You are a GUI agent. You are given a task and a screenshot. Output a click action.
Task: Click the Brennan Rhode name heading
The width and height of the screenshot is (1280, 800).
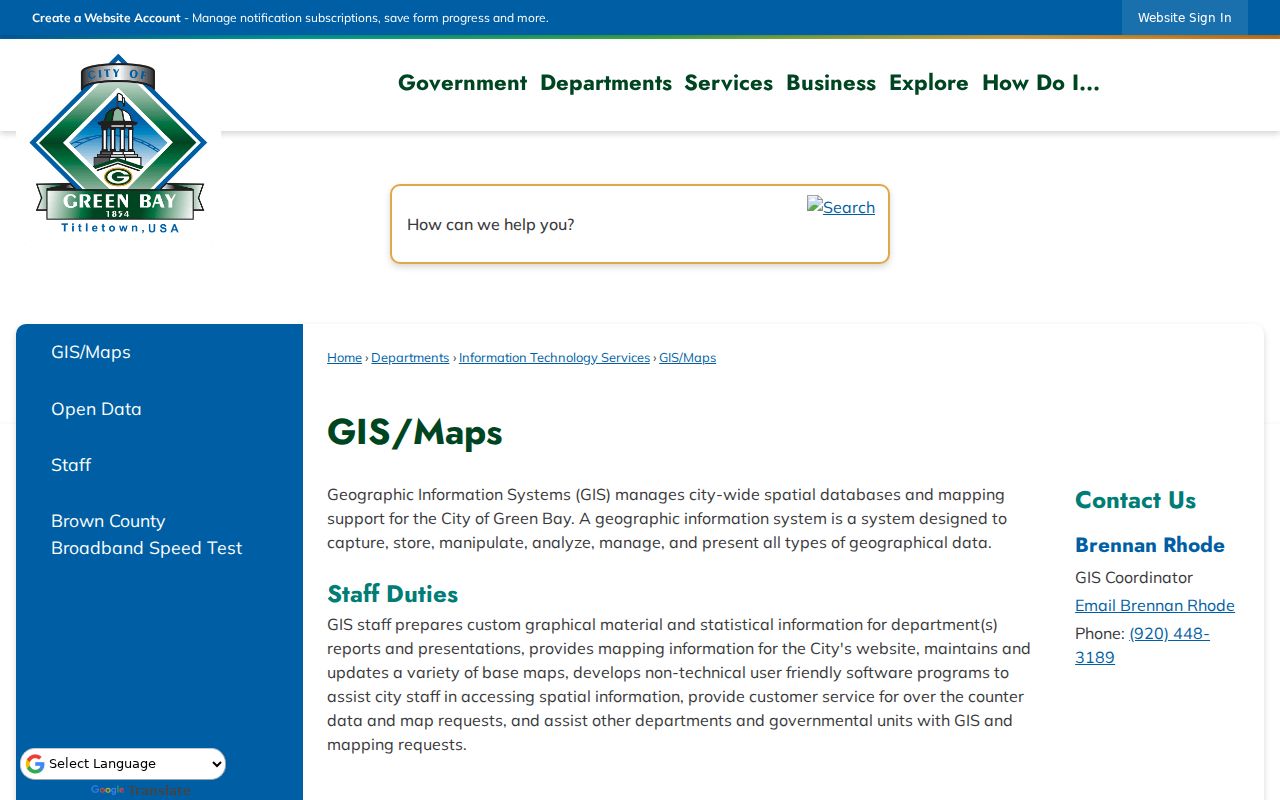tap(1150, 545)
